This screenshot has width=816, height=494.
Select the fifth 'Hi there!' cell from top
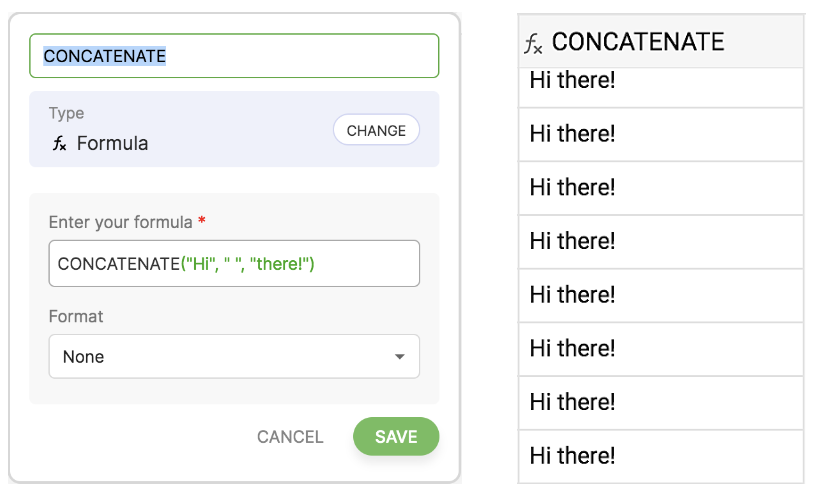[x=660, y=296]
